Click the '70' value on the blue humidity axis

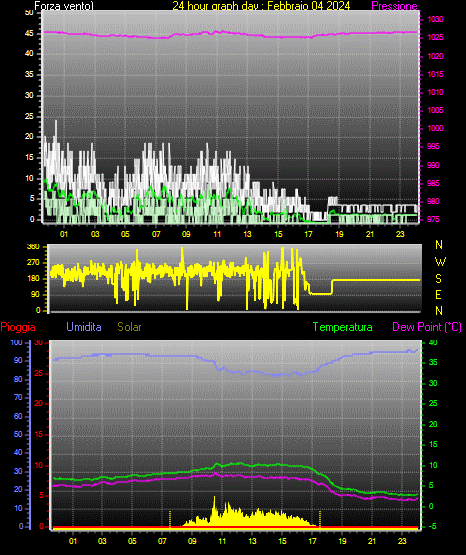(18, 397)
